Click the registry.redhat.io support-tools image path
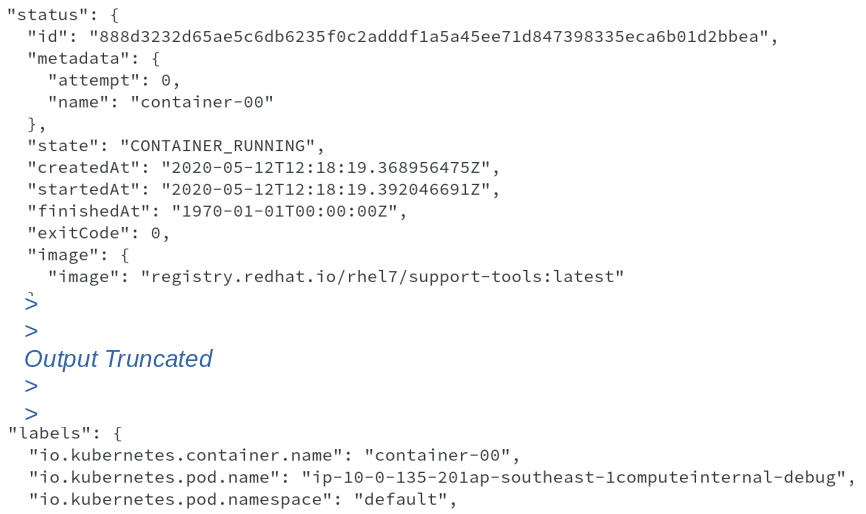 click(382, 276)
